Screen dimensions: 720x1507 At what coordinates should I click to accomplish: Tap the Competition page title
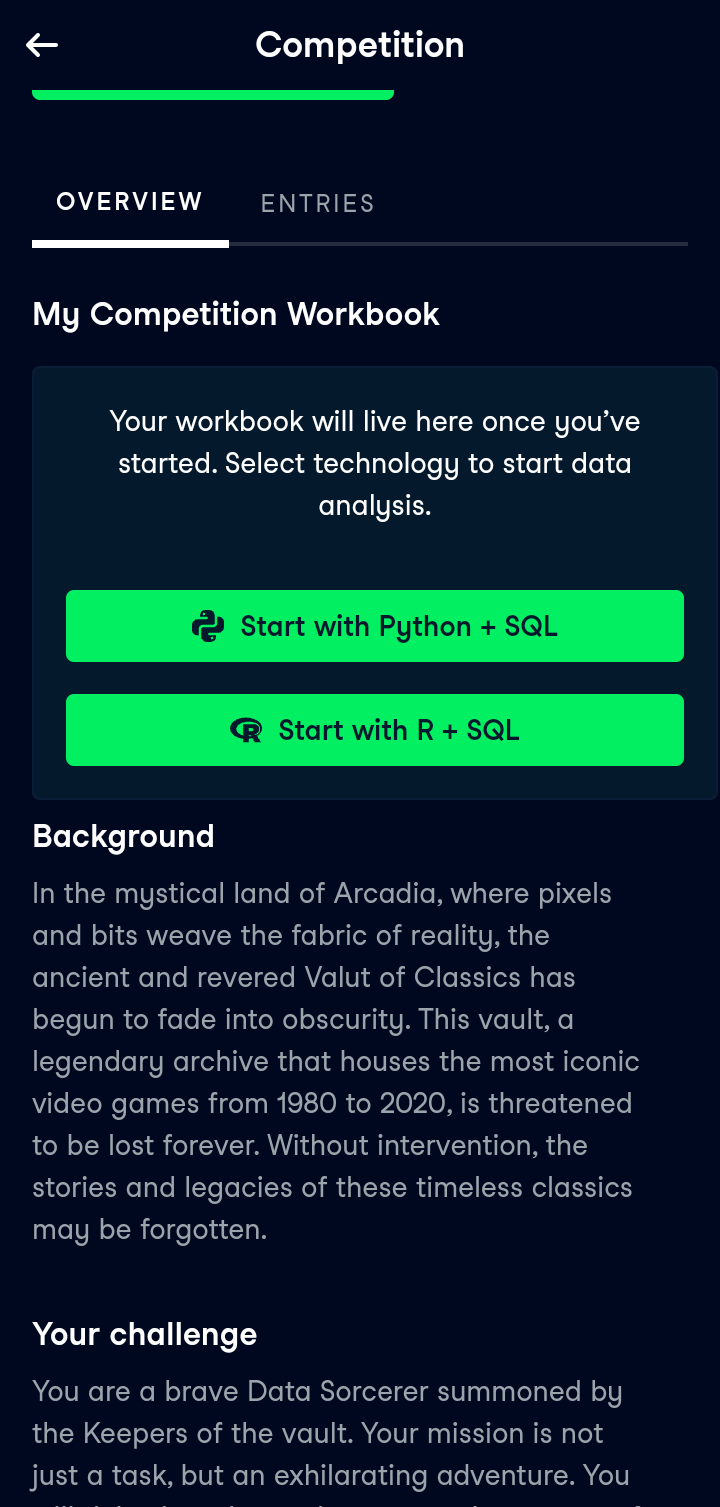[360, 45]
